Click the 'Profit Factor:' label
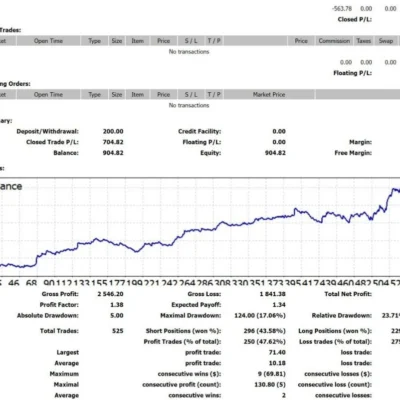The image size is (400, 400). click(x=59, y=305)
